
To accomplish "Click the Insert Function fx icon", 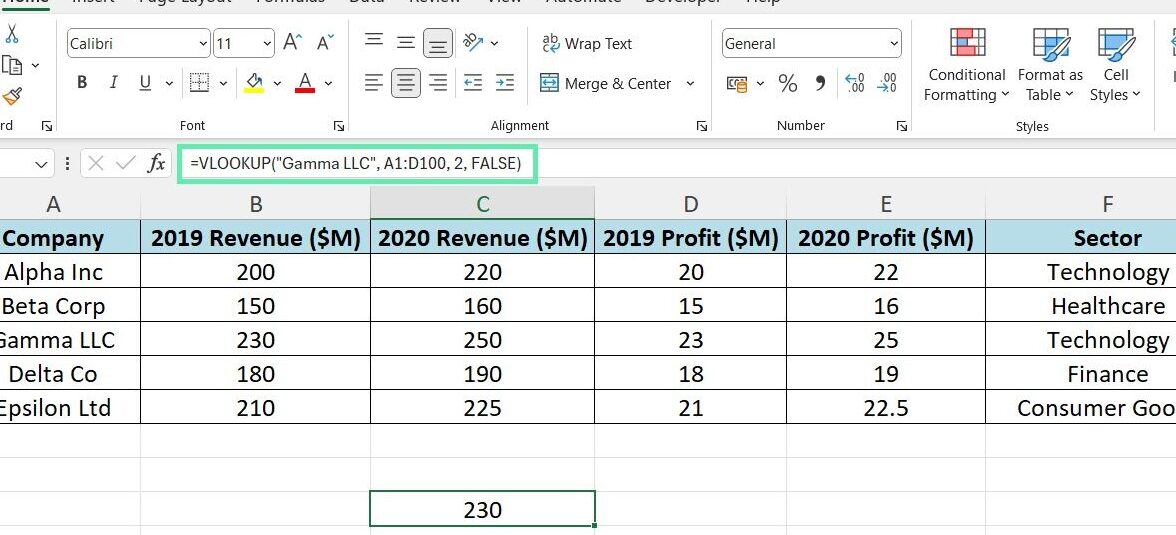I will [156, 164].
